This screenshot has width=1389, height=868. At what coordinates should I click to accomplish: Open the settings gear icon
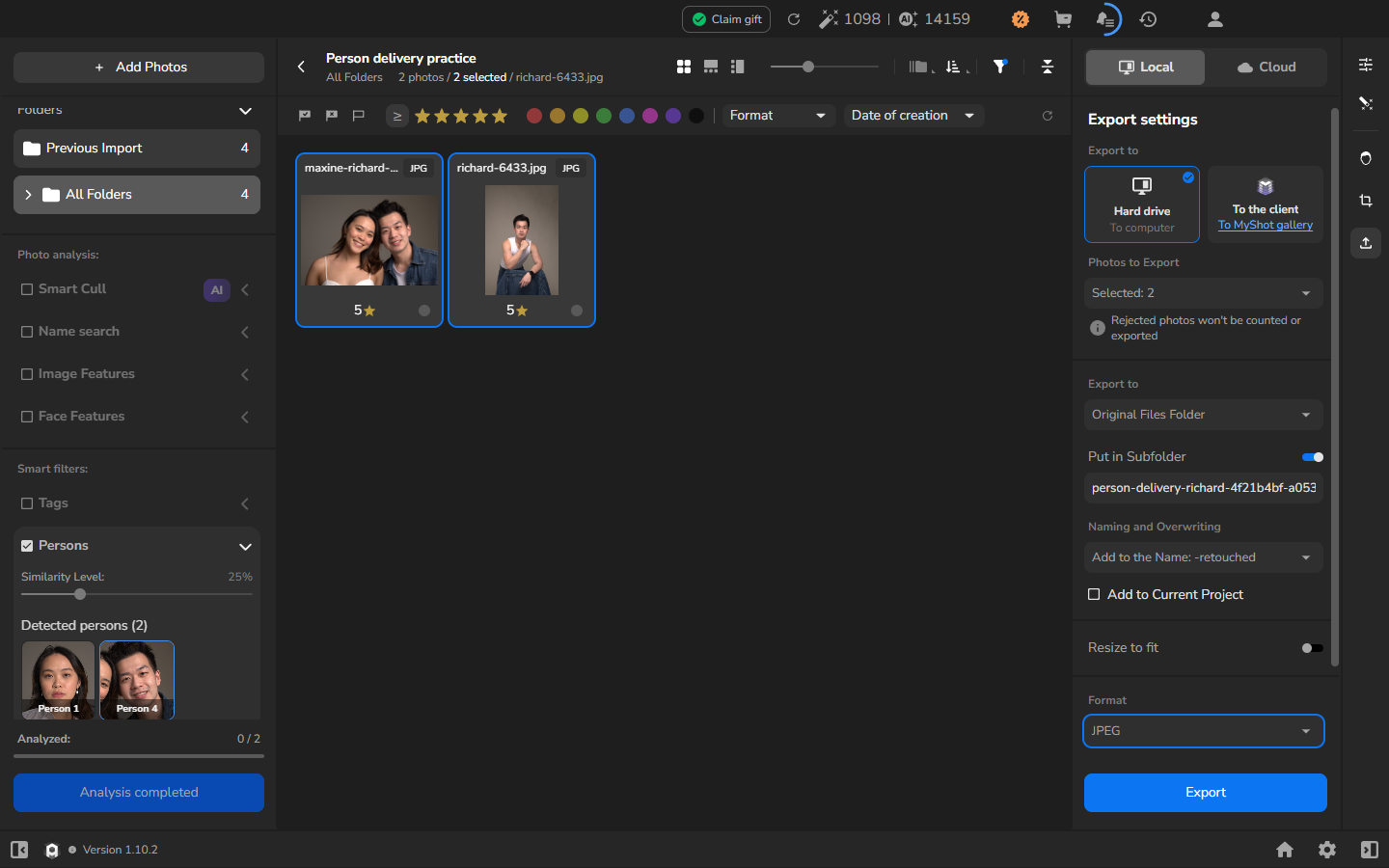click(x=1327, y=850)
